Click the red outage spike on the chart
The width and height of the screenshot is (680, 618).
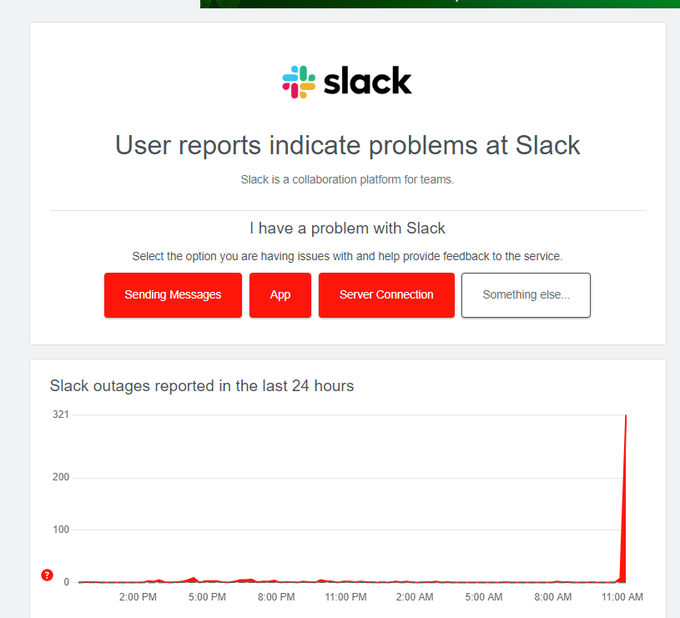[x=624, y=520]
